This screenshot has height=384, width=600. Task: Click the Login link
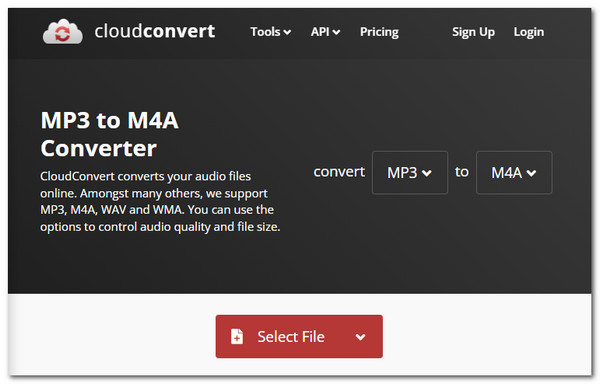point(529,32)
